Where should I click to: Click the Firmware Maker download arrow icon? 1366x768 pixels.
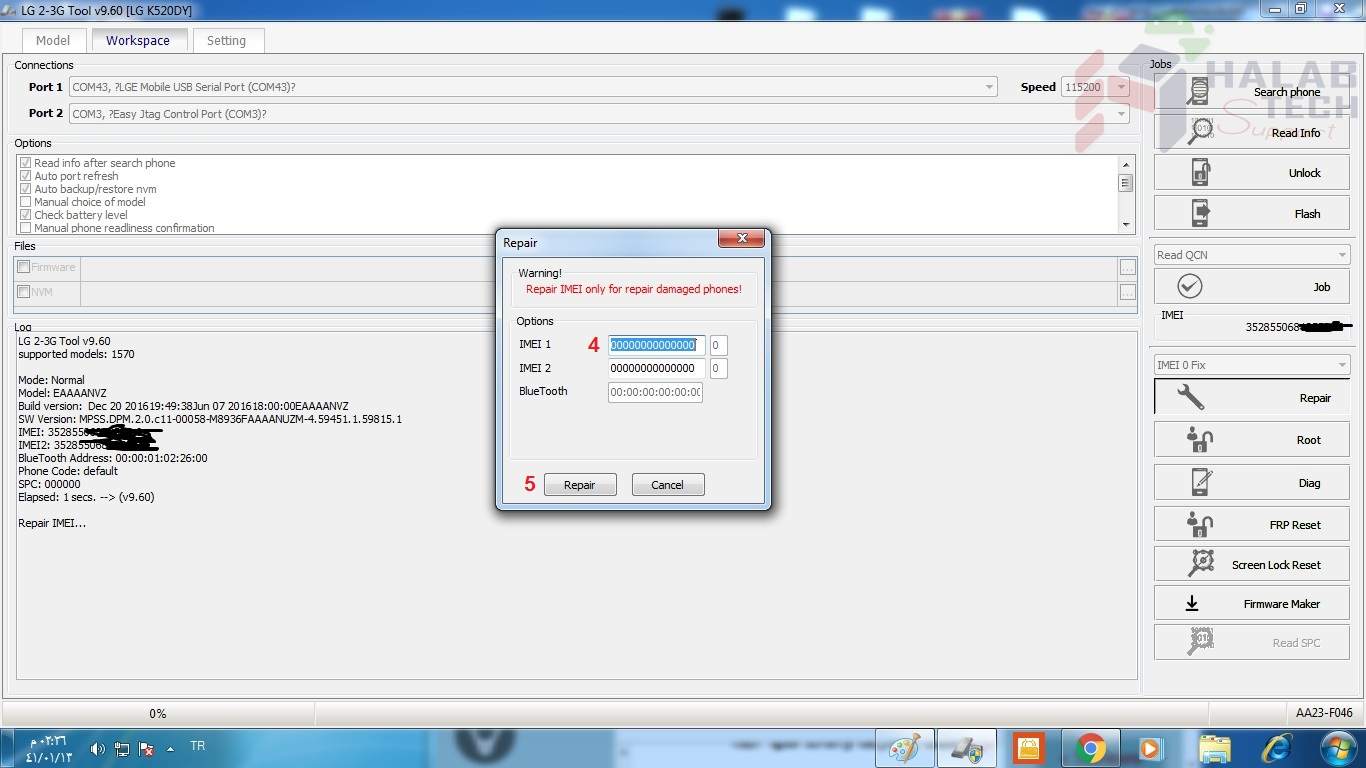click(1192, 603)
